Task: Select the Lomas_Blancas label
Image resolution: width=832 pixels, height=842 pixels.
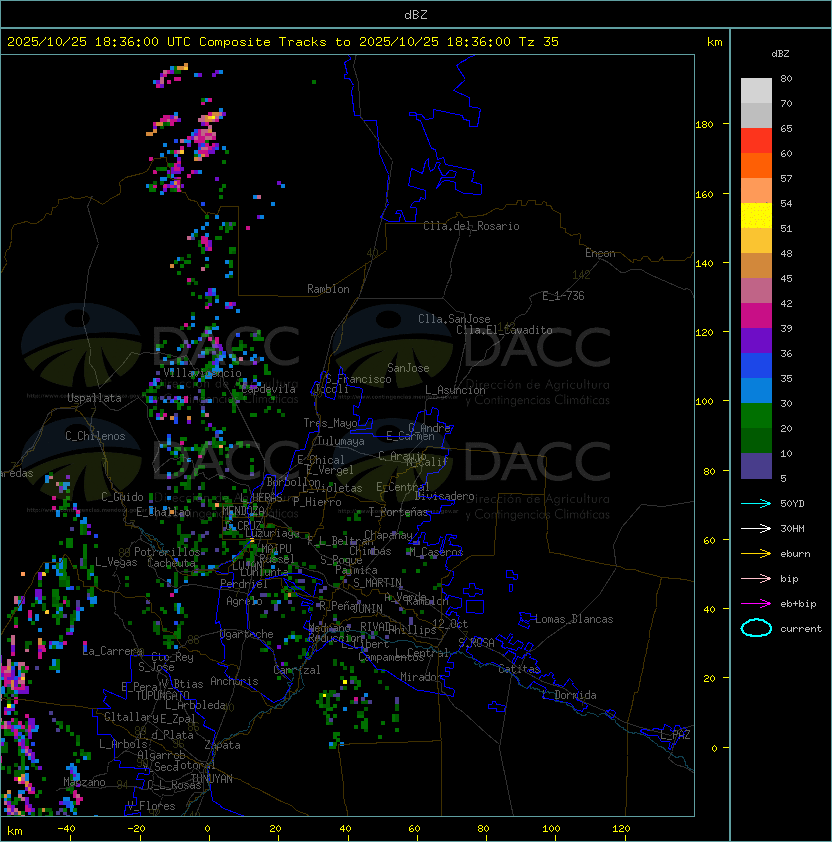Action: pyautogui.click(x=574, y=619)
